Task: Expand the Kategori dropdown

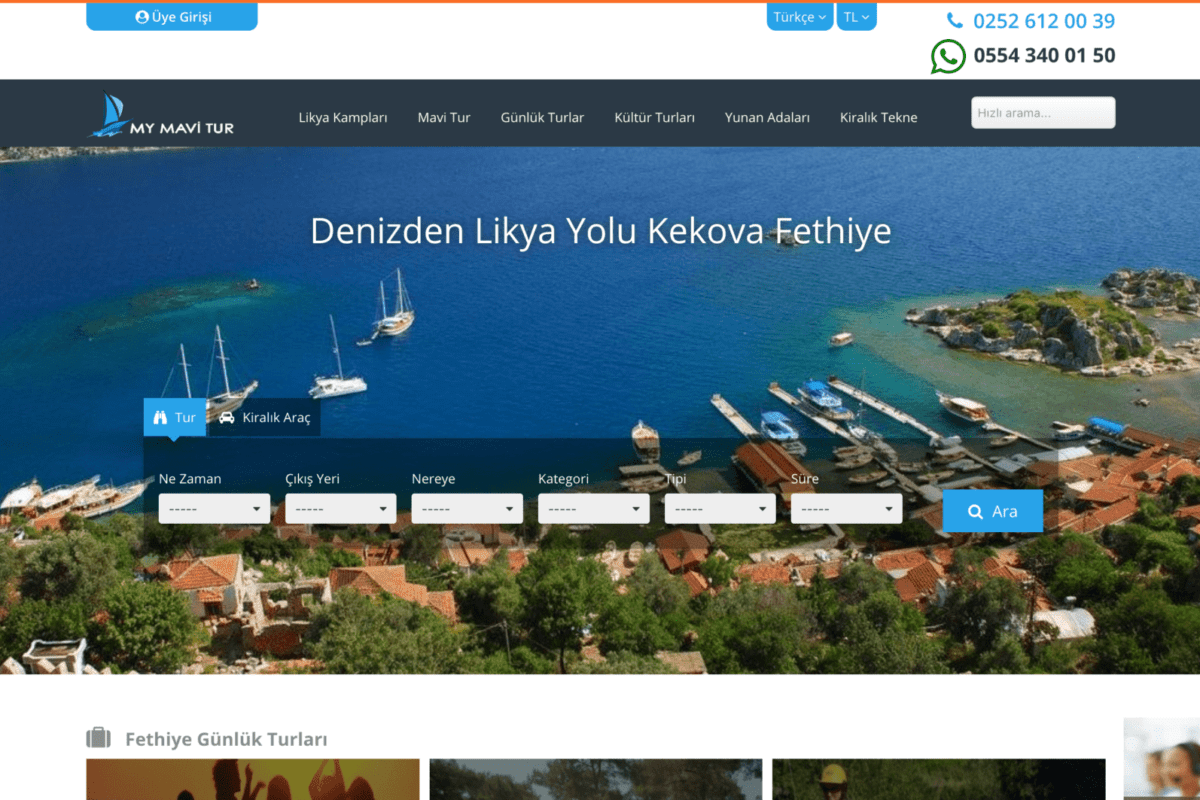Action: point(594,509)
